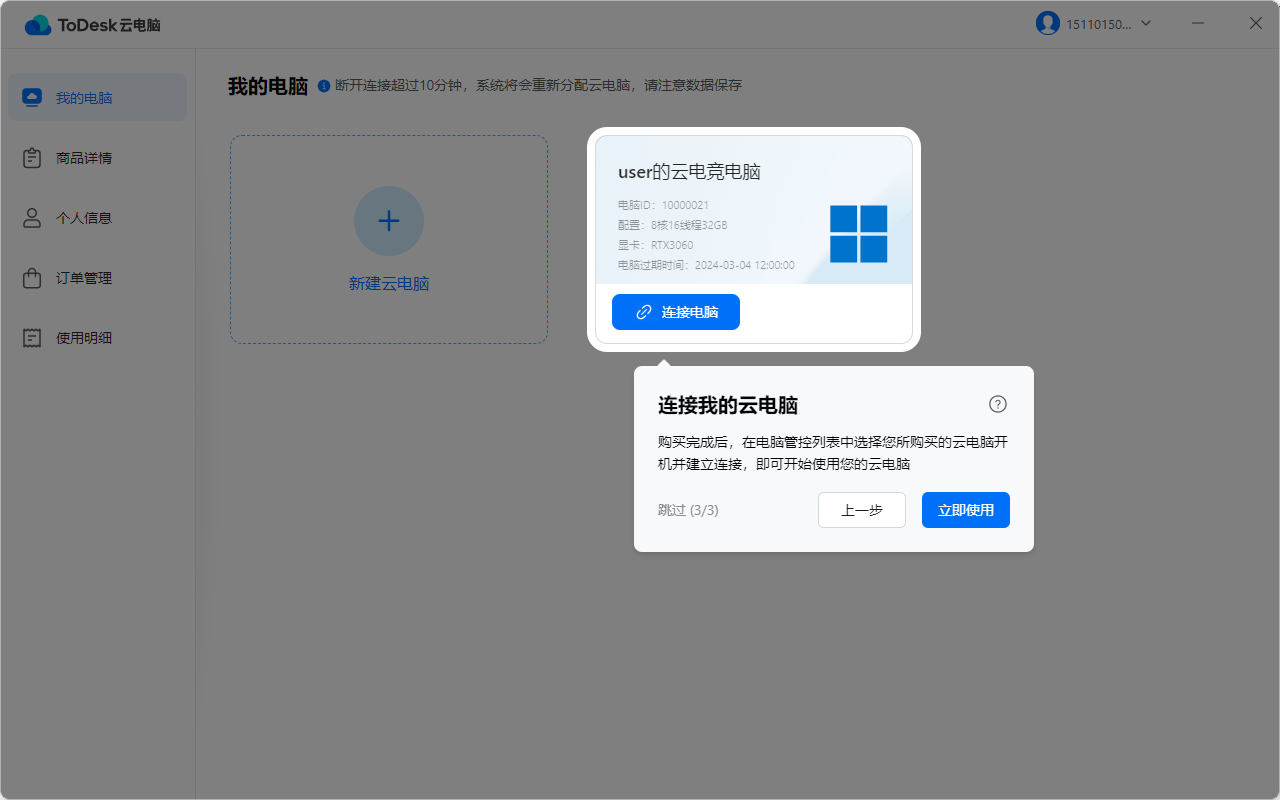The image size is (1280, 800).
Task: Select 个人信息 from the sidebar
Action: point(97,218)
